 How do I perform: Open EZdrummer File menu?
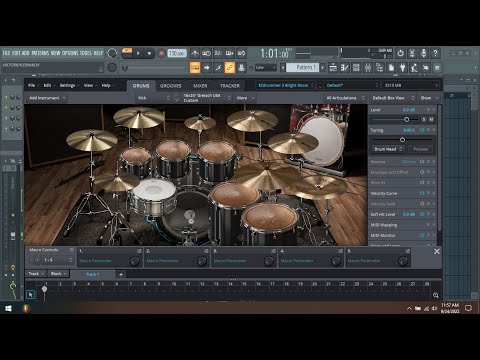pyautogui.click(x=33, y=85)
